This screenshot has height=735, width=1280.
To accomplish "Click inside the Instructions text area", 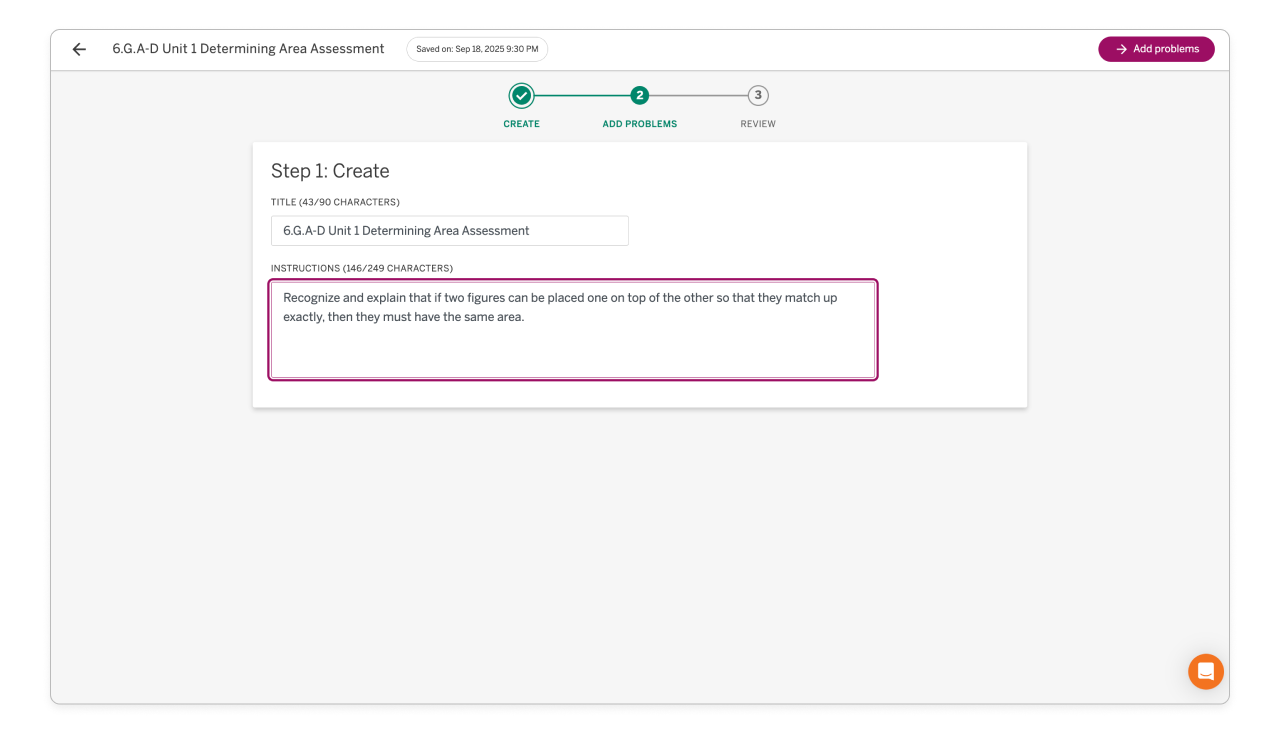I will (573, 330).
